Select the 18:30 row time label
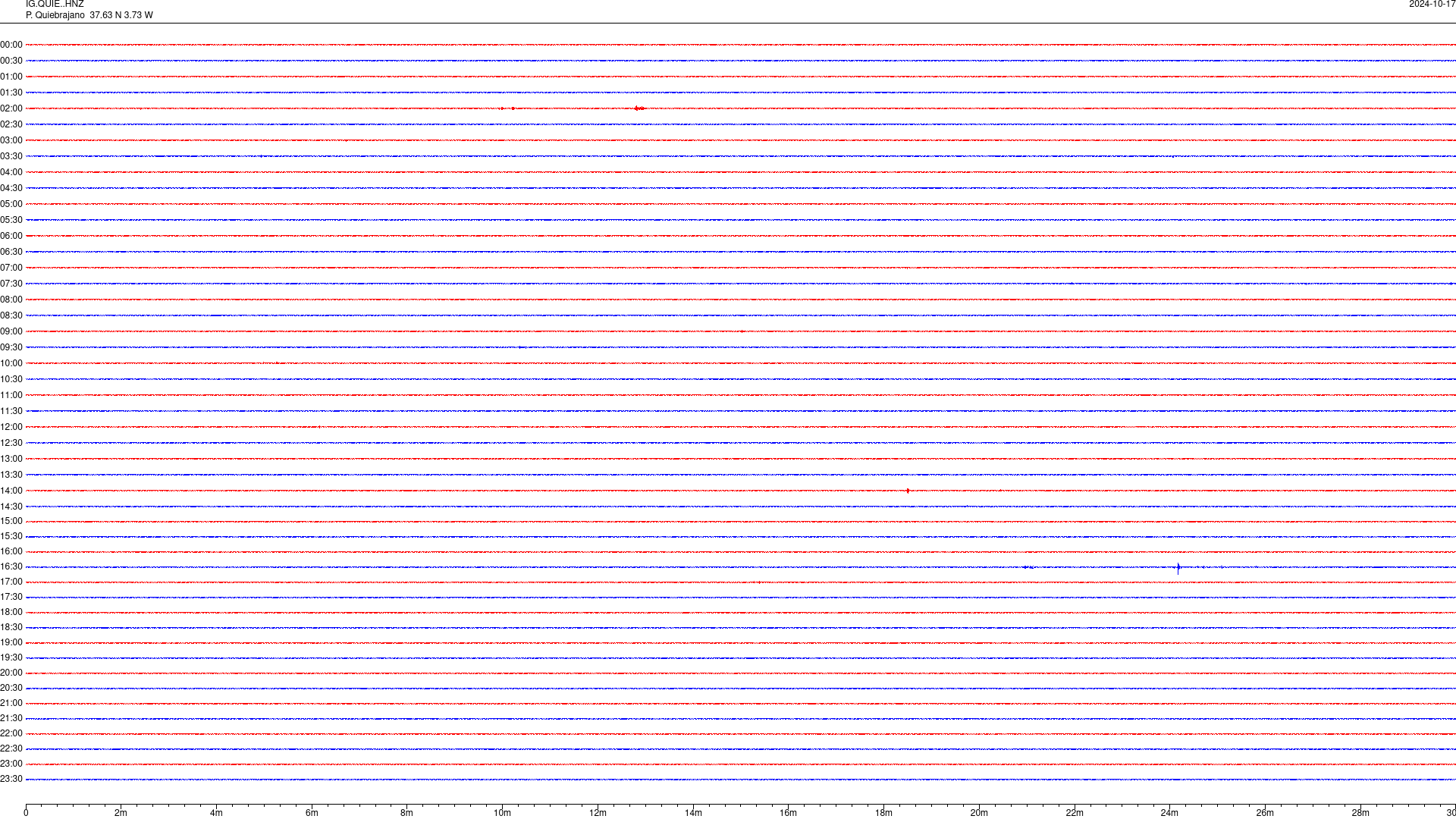The image size is (1456, 819). 11,627
